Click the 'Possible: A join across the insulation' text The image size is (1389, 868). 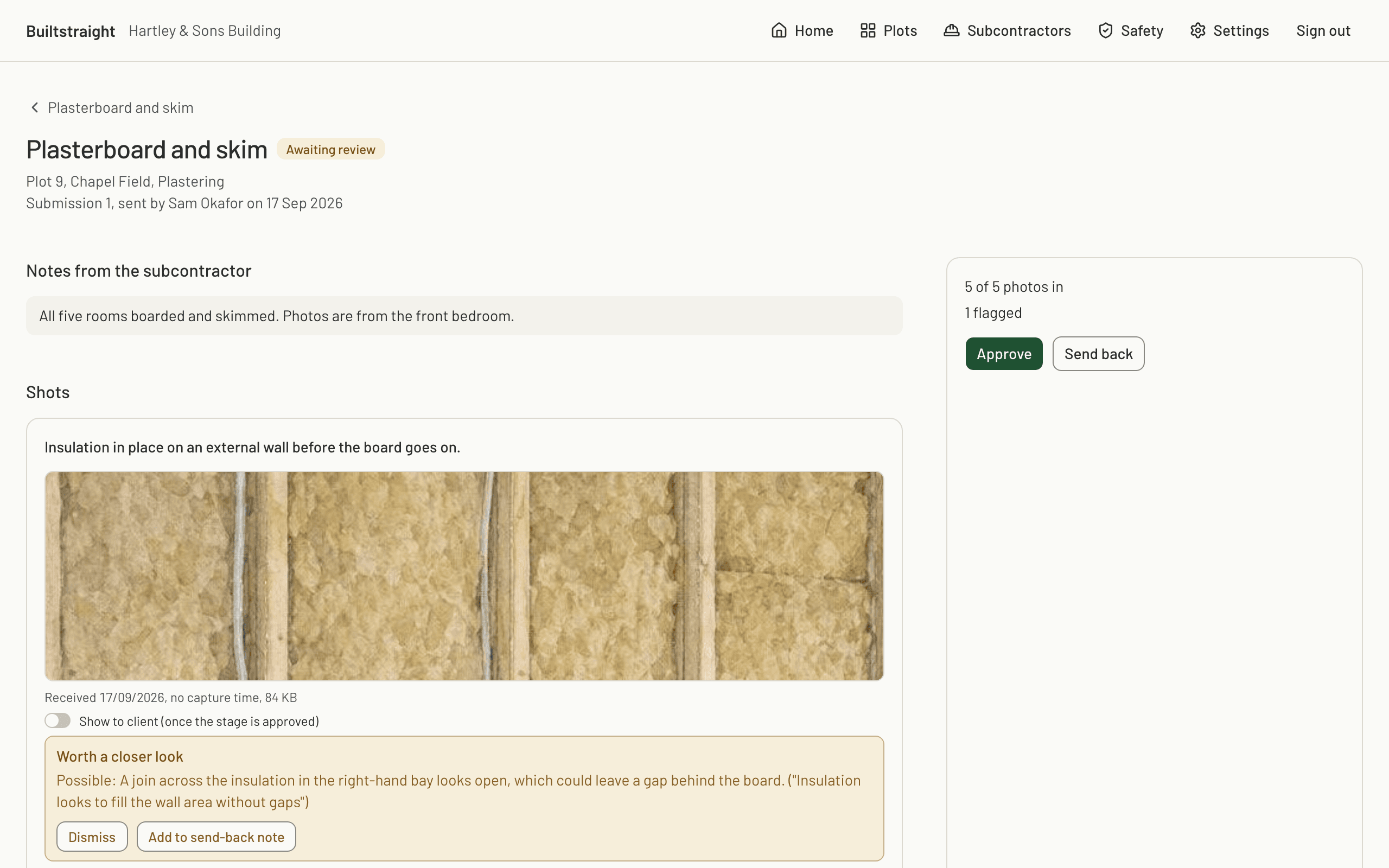pos(458,791)
